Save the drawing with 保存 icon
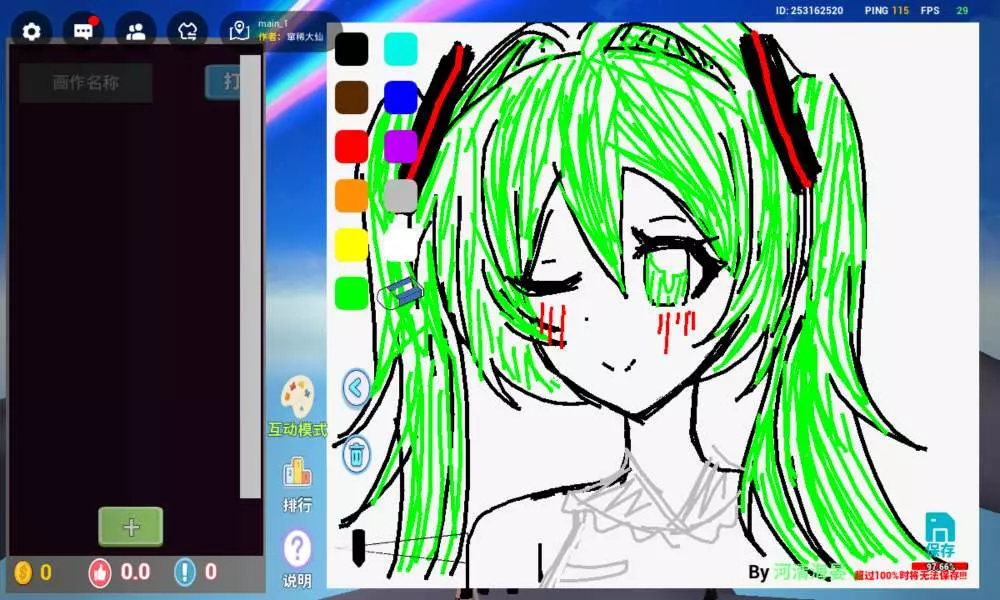Image resolution: width=1000 pixels, height=600 pixels. coord(941,534)
